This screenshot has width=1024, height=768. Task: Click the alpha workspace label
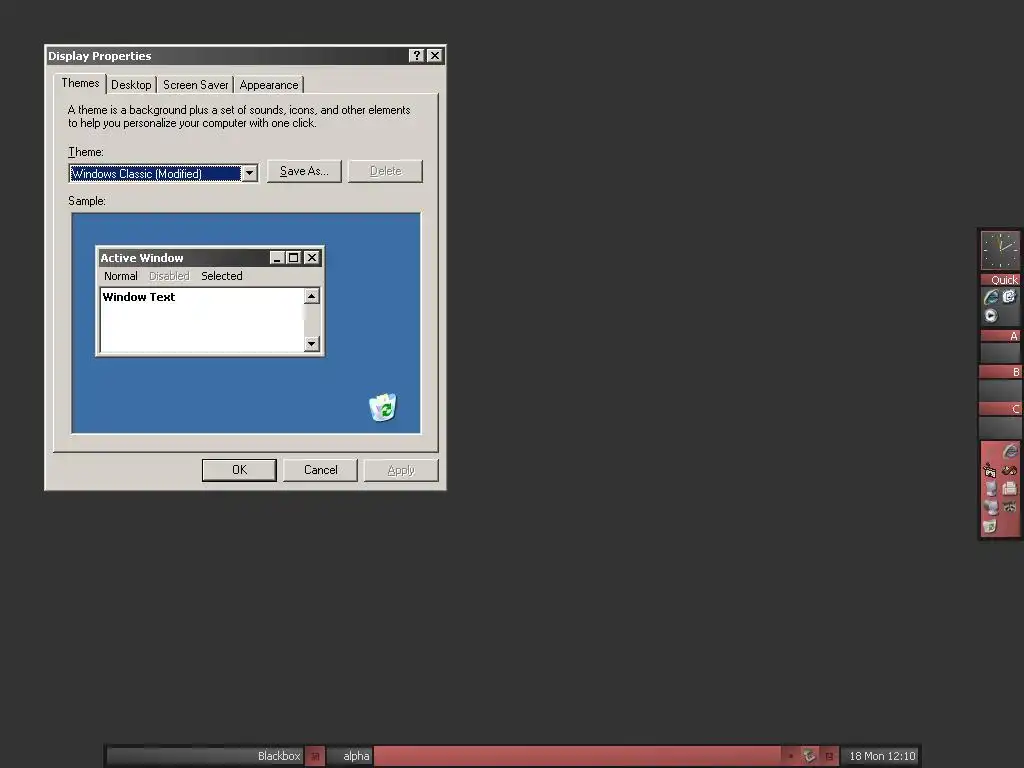pos(356,756)
